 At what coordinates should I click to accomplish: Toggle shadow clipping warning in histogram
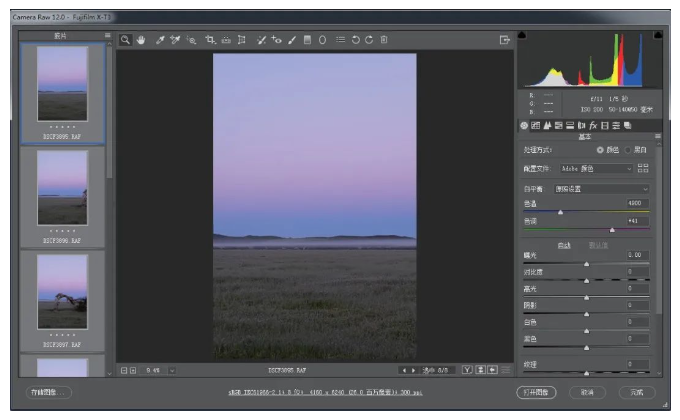click(x=522, y=35)
